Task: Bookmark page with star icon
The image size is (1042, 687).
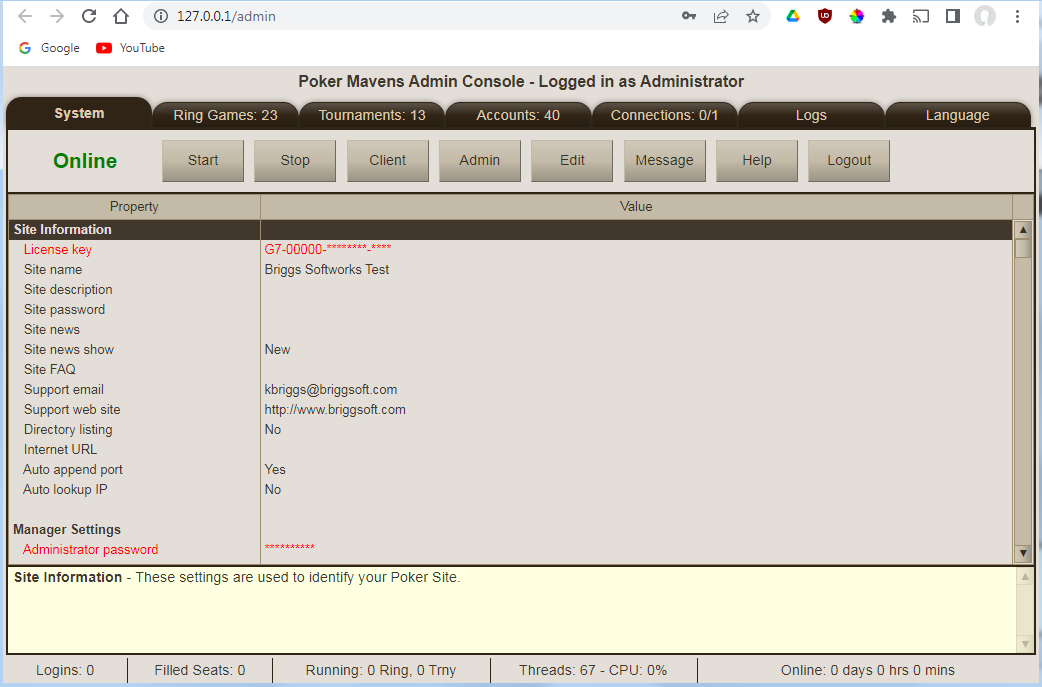Action: point(753,16)
